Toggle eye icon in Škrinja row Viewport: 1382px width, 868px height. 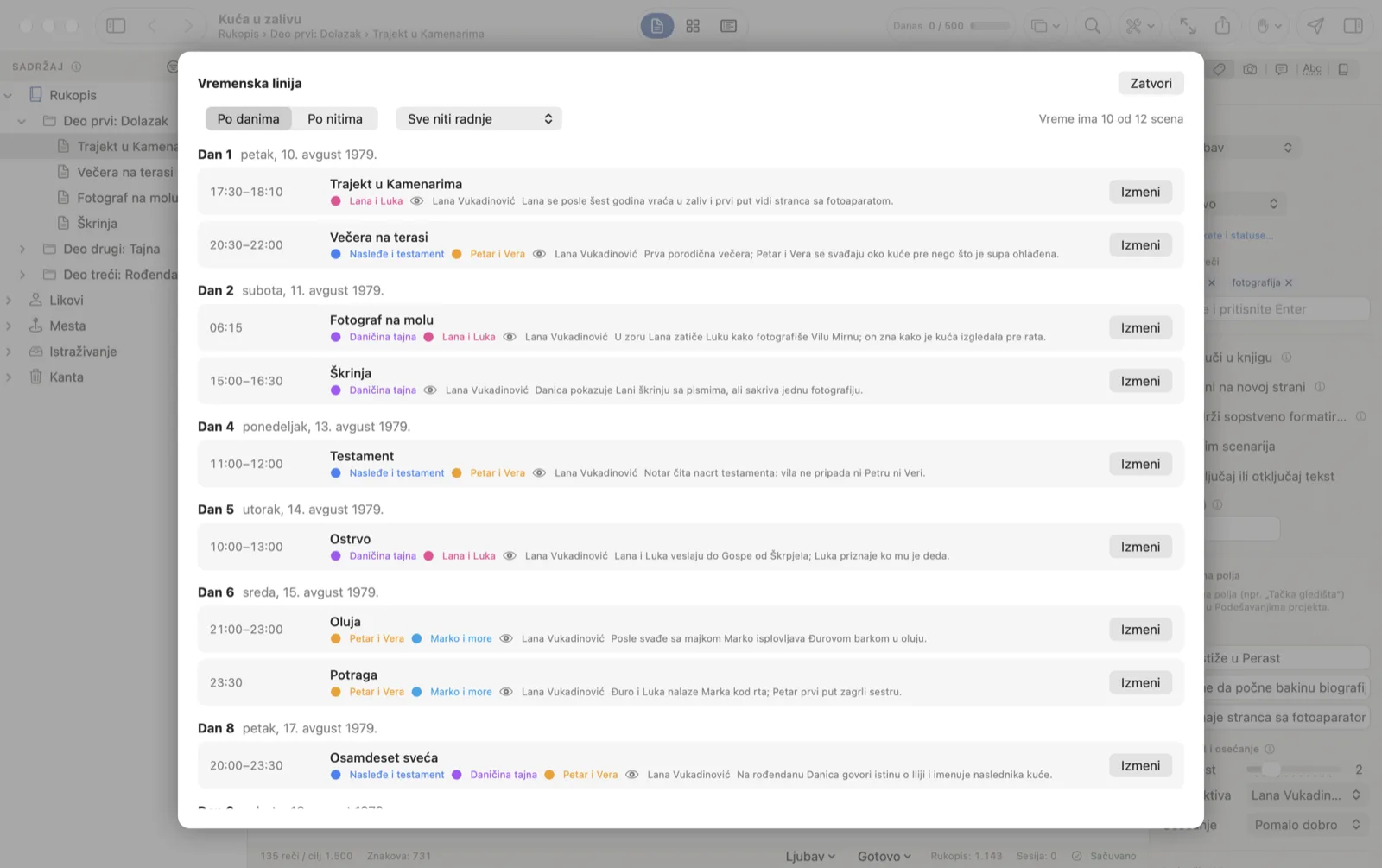coord(430,390)
